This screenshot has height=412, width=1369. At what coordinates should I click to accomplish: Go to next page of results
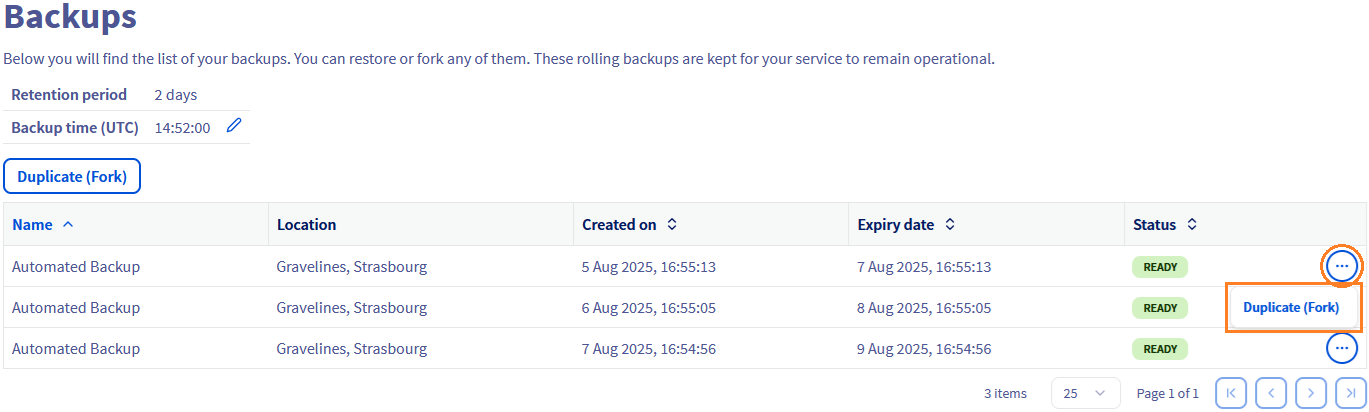[x=1311, y=393]
